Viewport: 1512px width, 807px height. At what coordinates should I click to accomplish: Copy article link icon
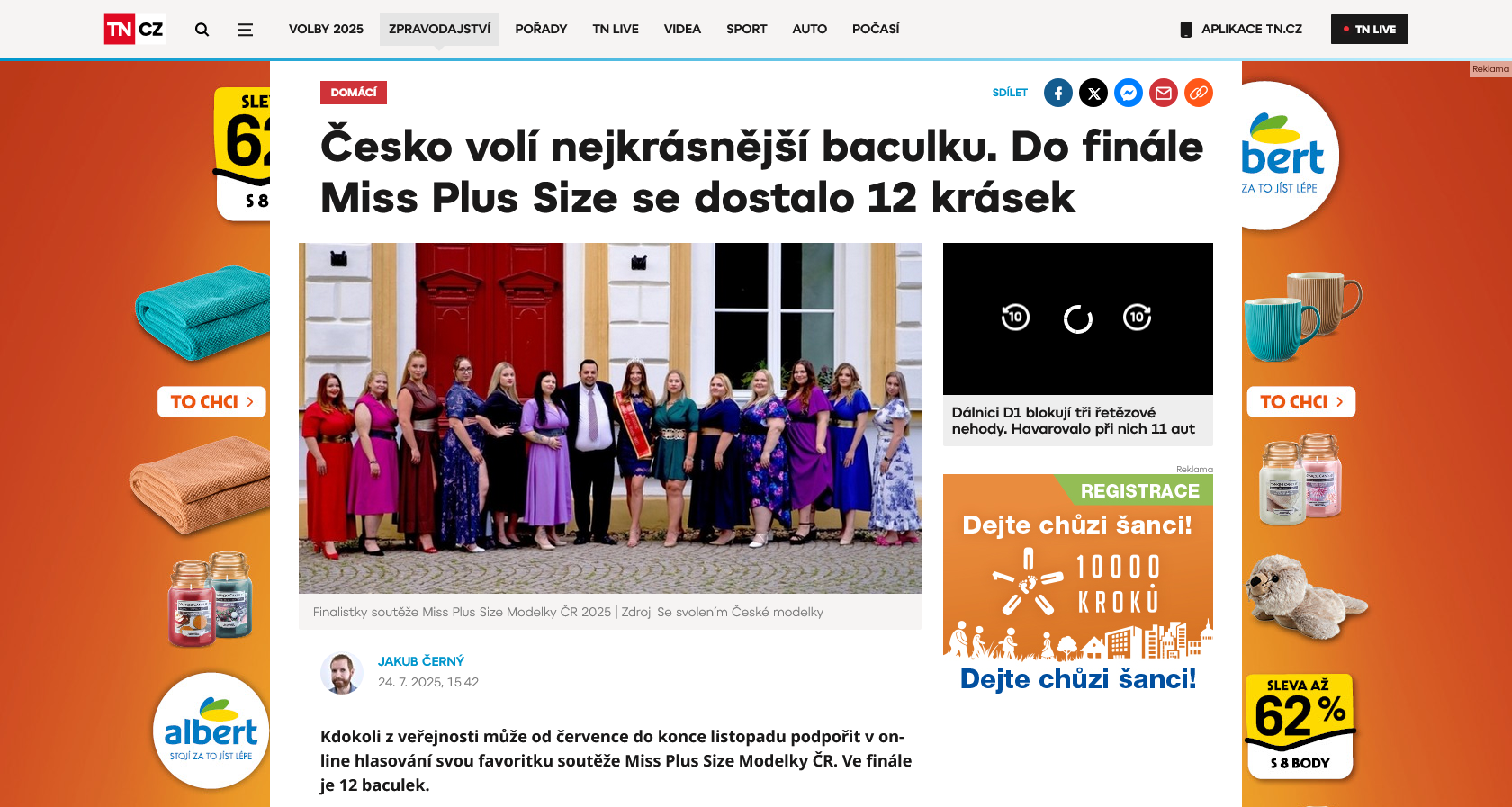click(x=1199, y=93)
